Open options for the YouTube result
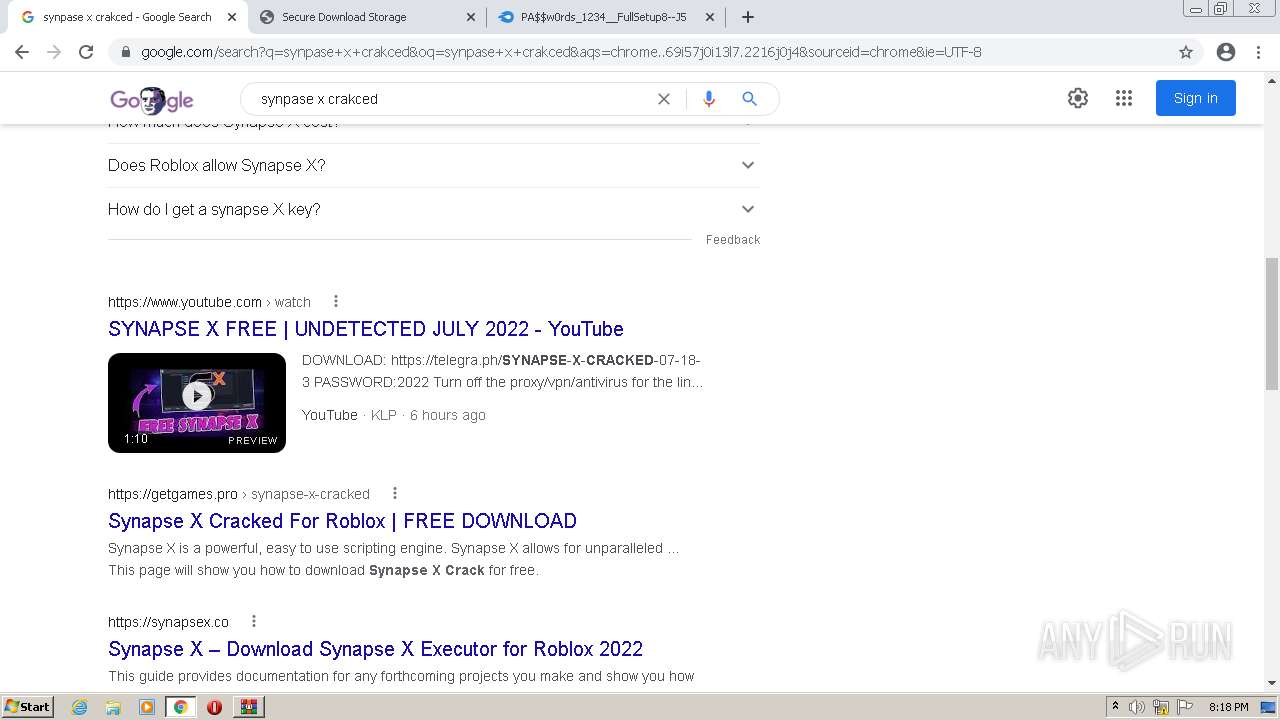 [x=336, y=301]
